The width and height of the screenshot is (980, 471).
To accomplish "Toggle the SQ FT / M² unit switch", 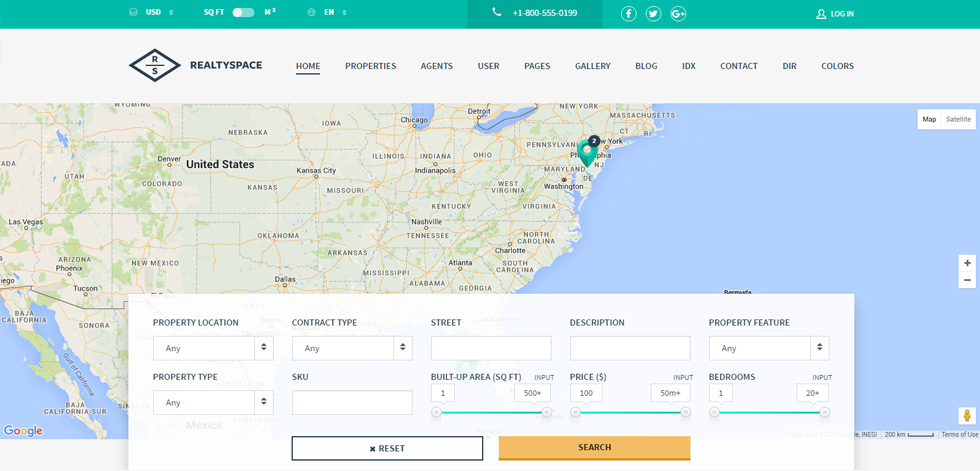I will click(243, 12).
